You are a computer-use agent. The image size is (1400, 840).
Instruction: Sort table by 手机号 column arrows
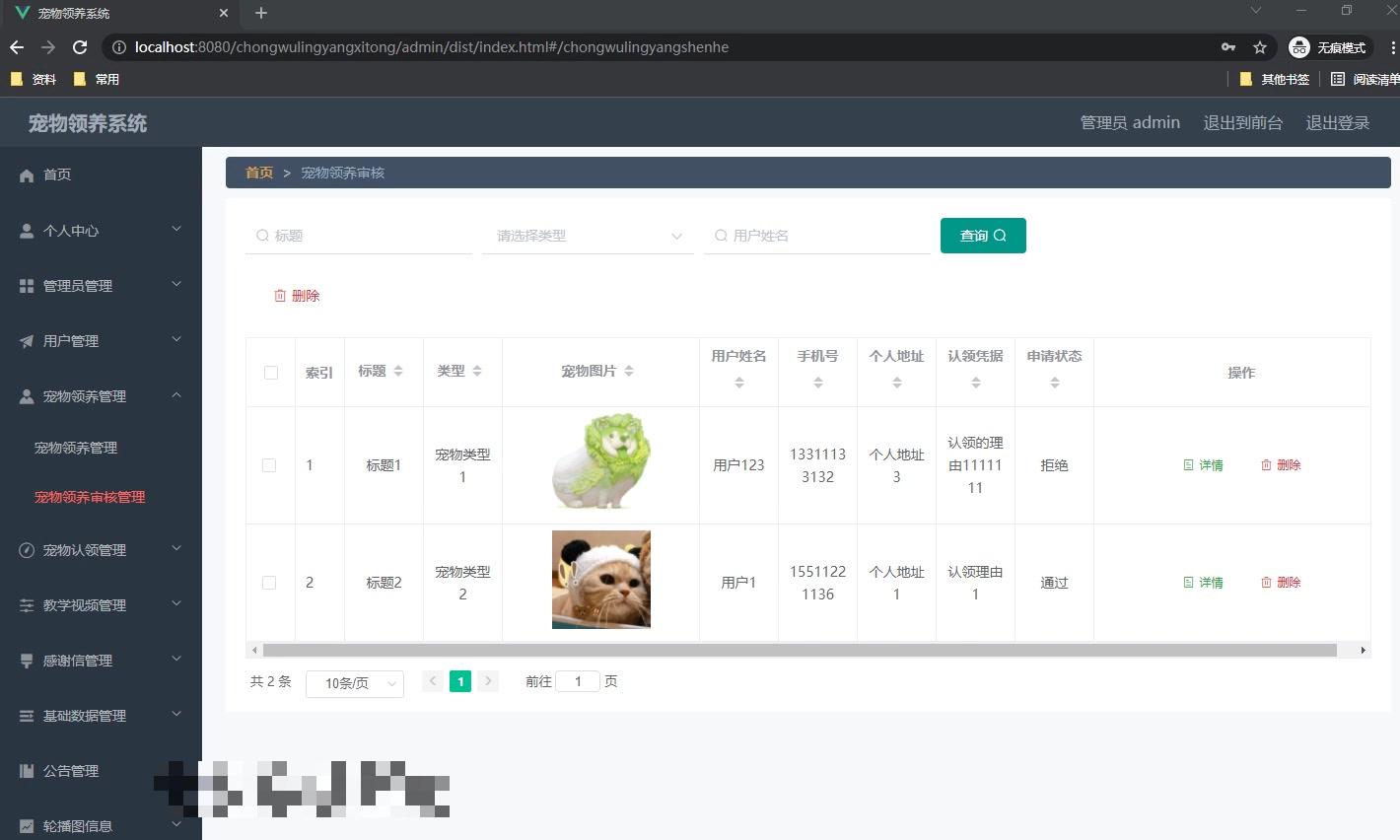pos(818,383)
